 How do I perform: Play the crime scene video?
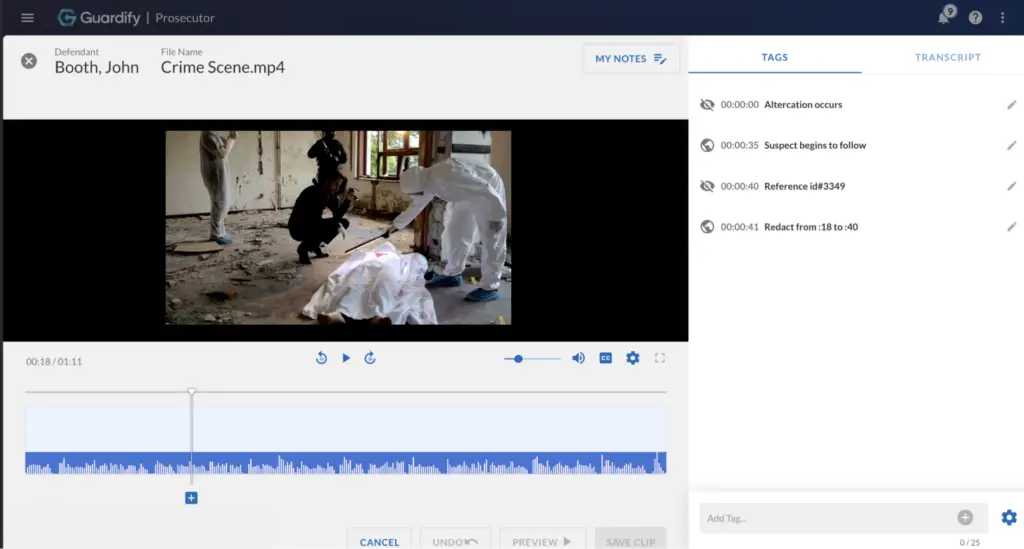[345, 358]
